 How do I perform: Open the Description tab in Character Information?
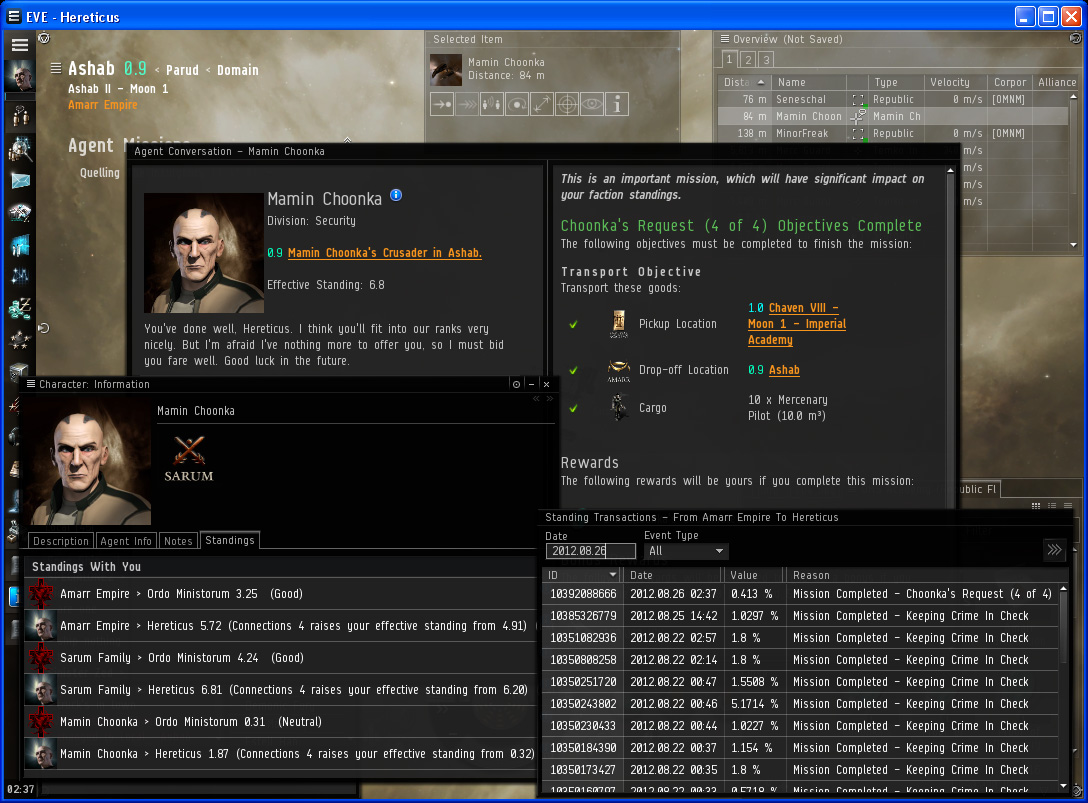click(x=61, y=541)
